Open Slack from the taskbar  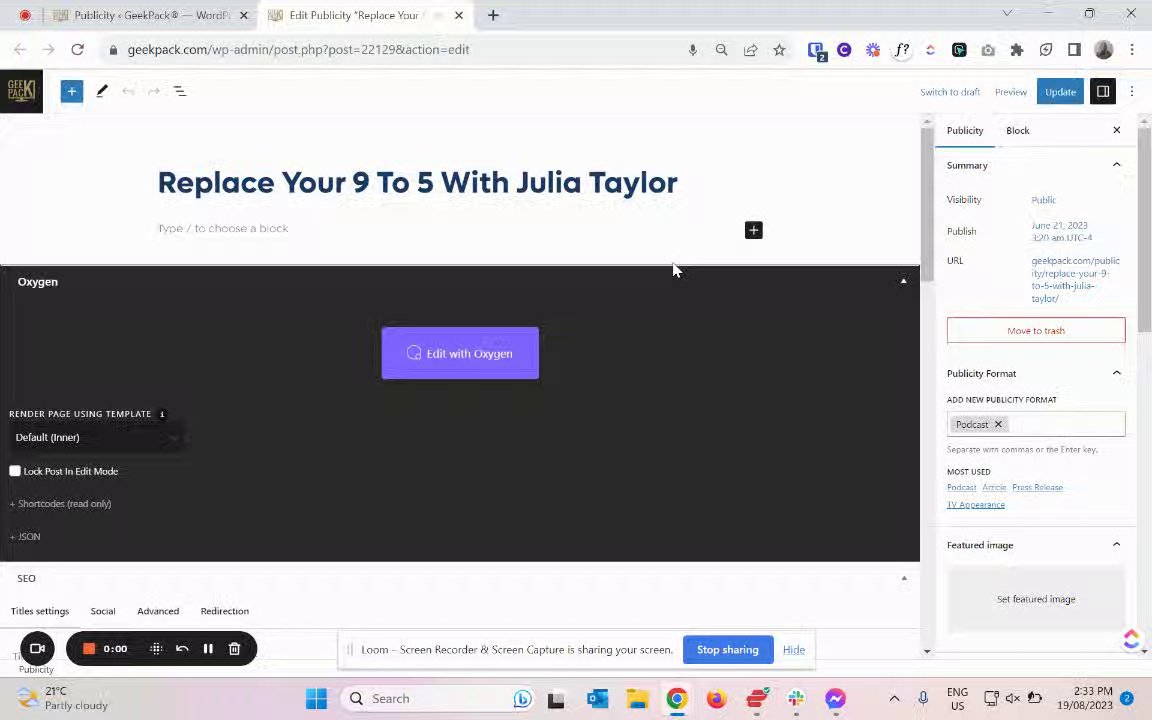click(796, 698)
